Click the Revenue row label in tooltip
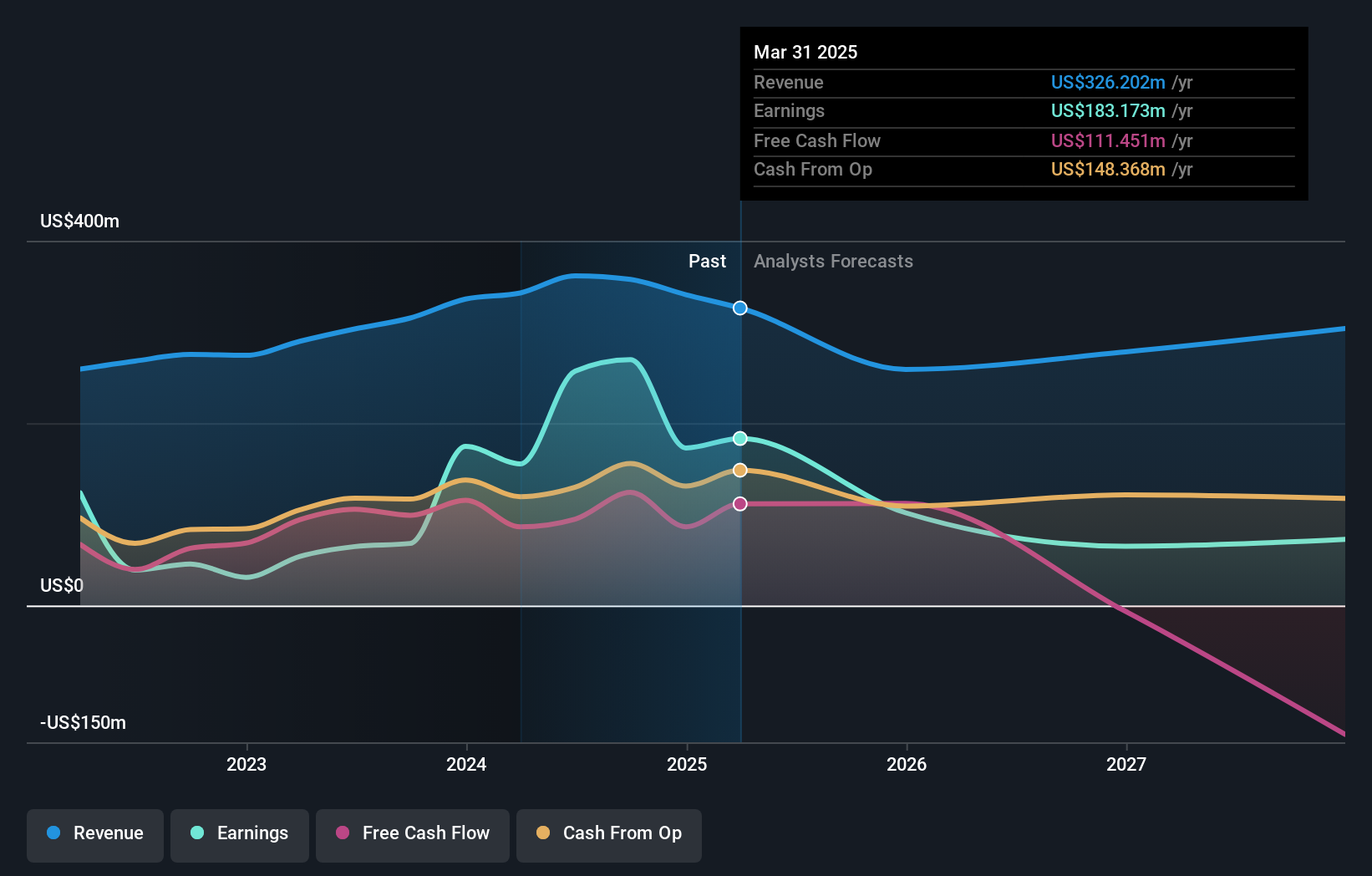Viewport: 1372px width, 876px height. pos(788,82)
